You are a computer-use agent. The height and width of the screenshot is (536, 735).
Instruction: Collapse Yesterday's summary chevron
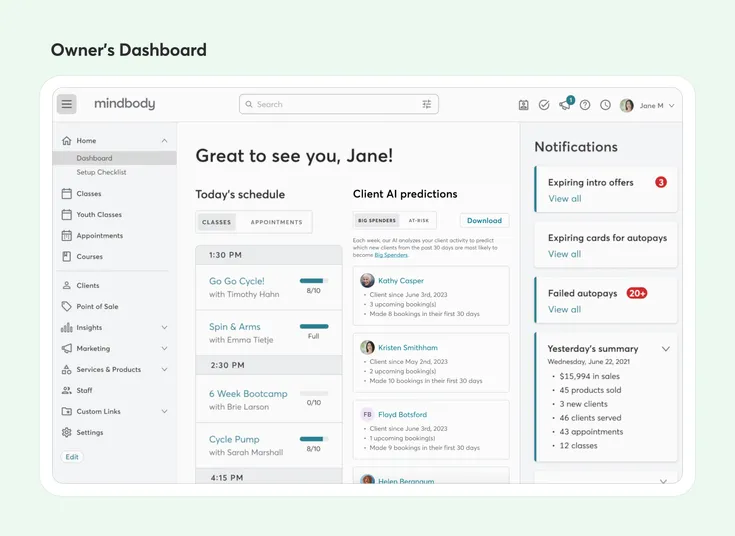(x=666, y=349)
